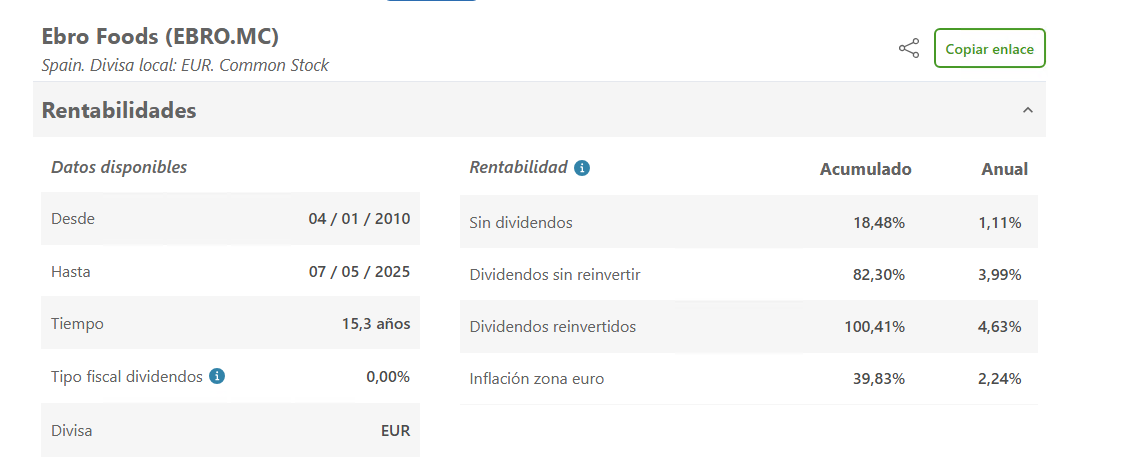Click the Divisa EUR value

tap(395, 430)
